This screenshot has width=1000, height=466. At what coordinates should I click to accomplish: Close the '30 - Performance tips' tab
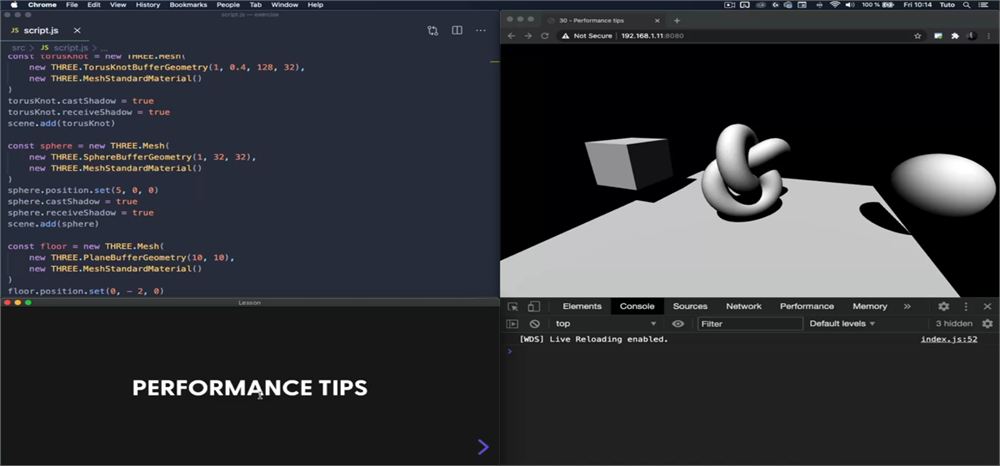(x=657, y=20)
